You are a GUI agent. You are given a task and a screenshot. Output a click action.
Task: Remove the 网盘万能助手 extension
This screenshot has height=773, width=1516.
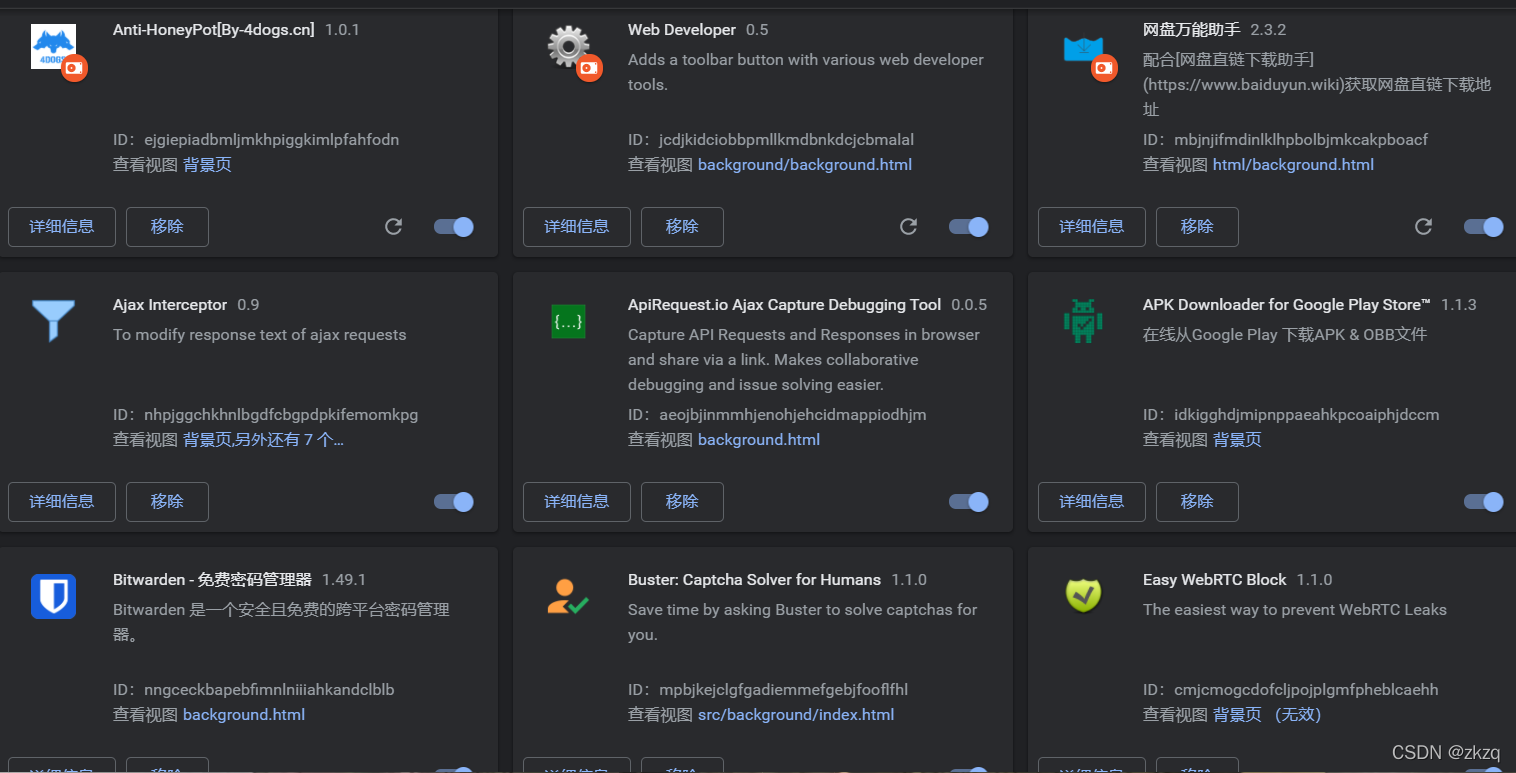(1197, 227)
